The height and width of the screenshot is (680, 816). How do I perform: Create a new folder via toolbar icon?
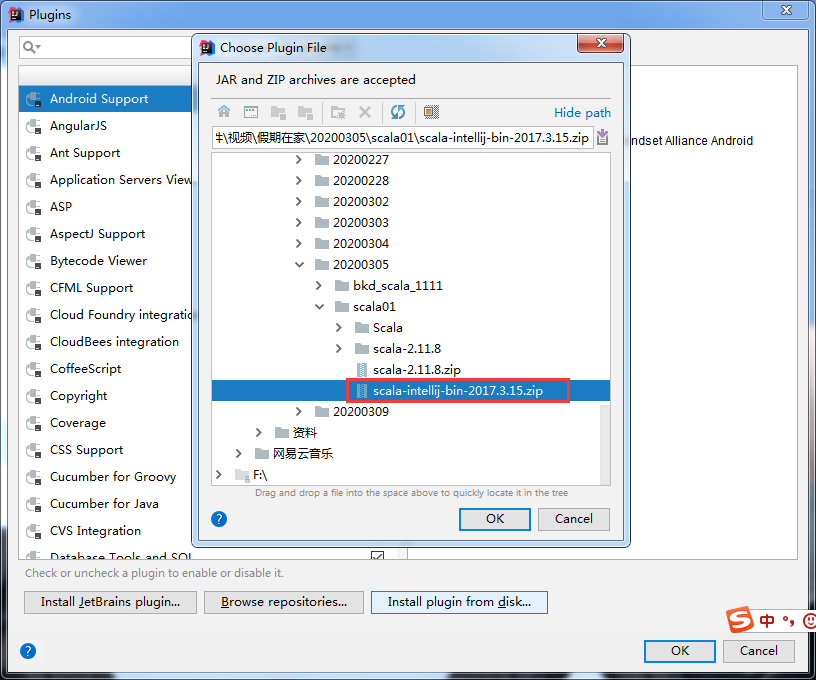(x=338, y=112)
